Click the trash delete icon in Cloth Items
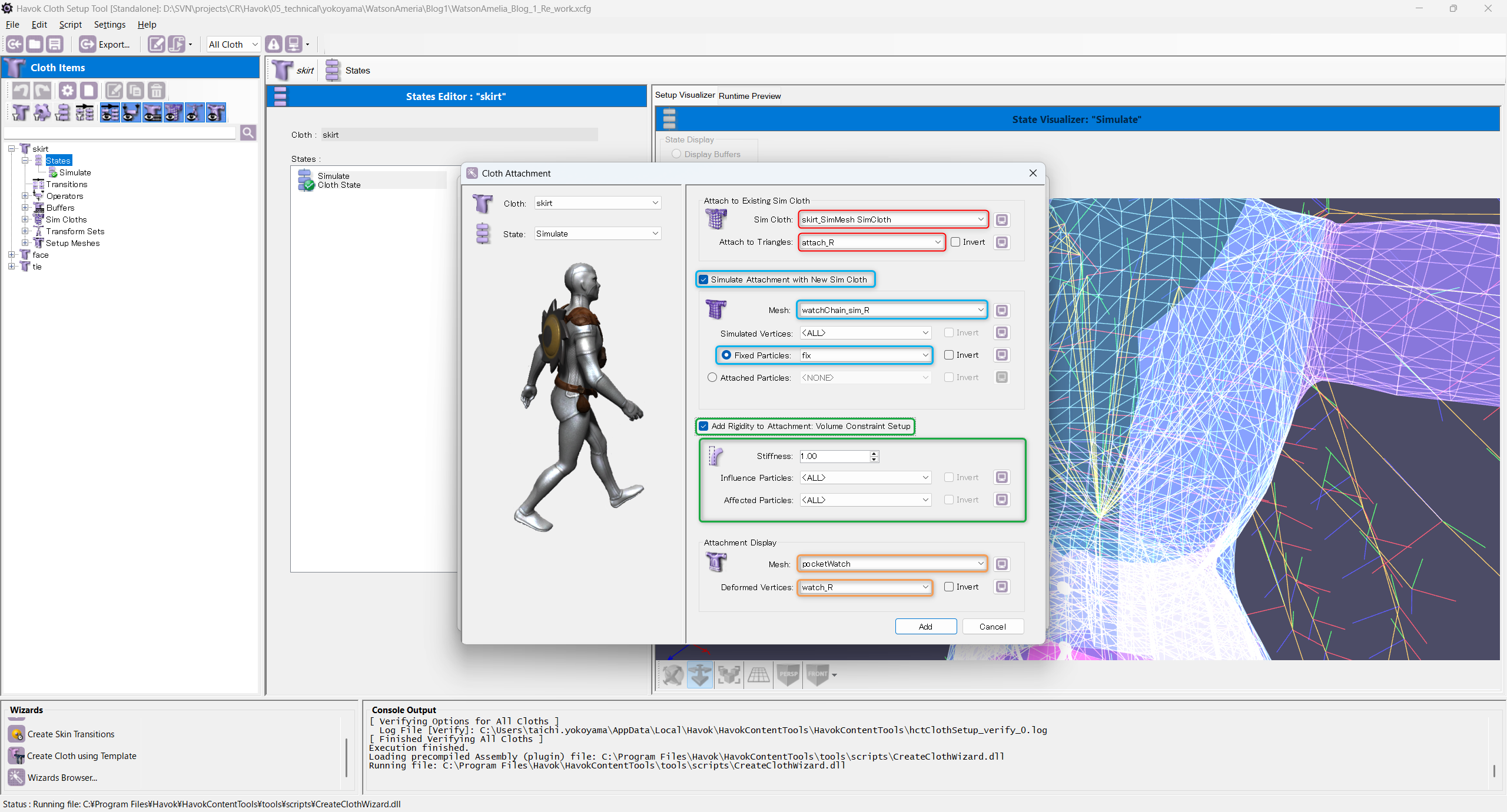 point(156,91)
